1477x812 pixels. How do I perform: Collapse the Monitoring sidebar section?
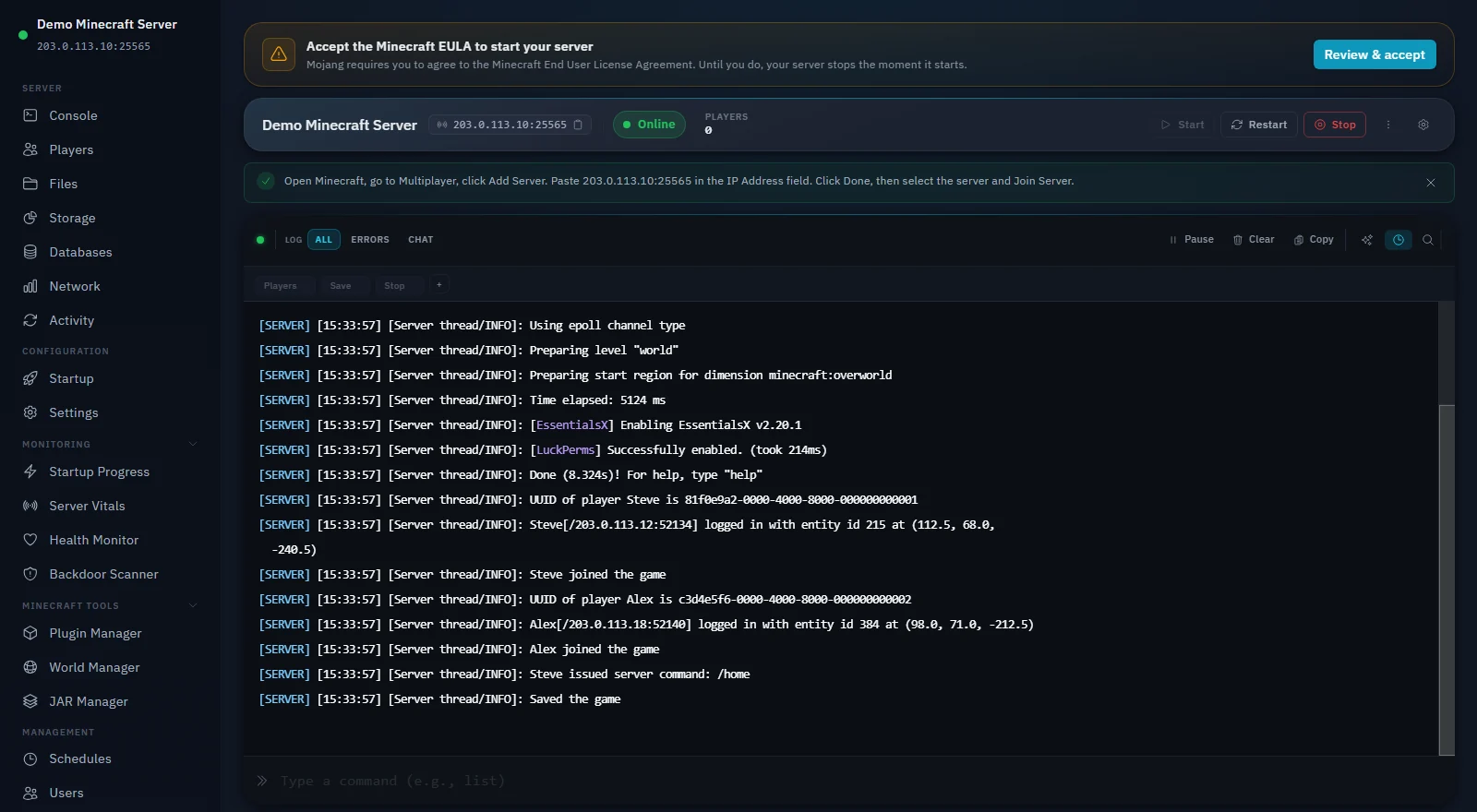point(193,444)
